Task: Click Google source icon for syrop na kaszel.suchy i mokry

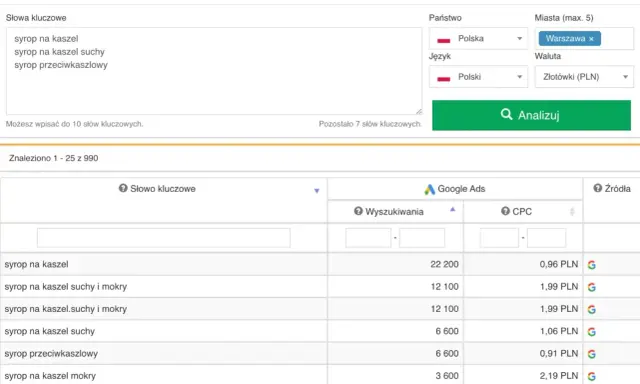Action: [x=591, y=309]
